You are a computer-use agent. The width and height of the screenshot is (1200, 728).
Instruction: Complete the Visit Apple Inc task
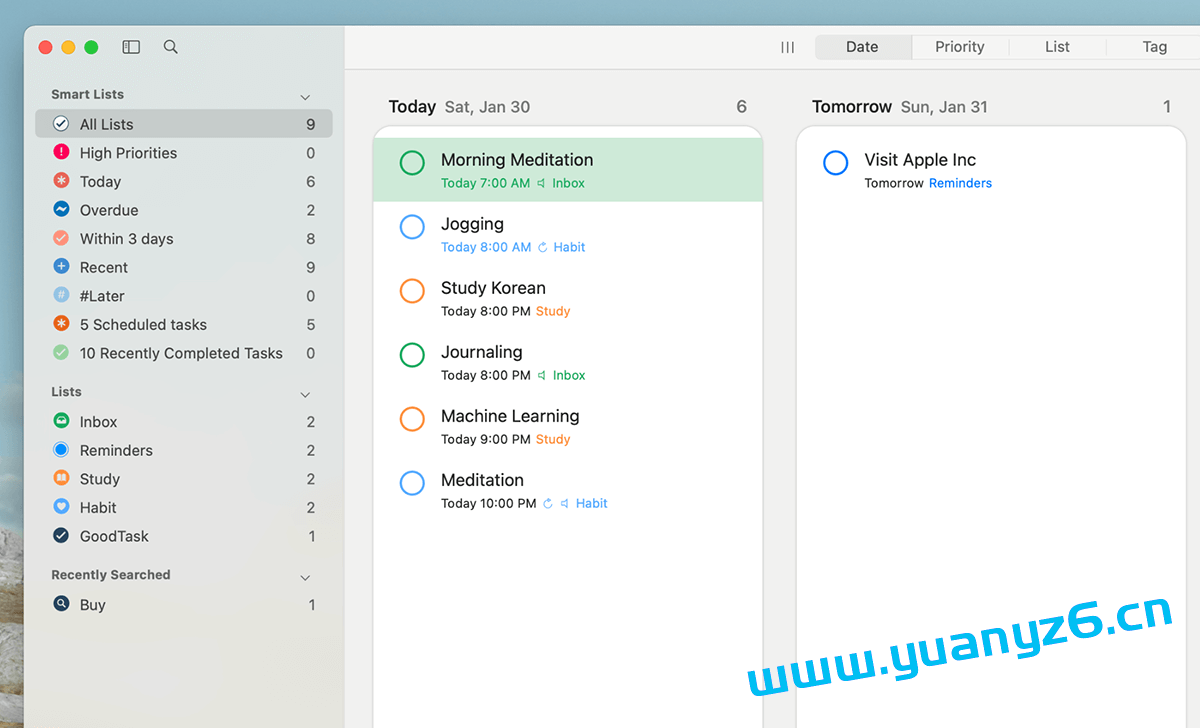[835, 163]
